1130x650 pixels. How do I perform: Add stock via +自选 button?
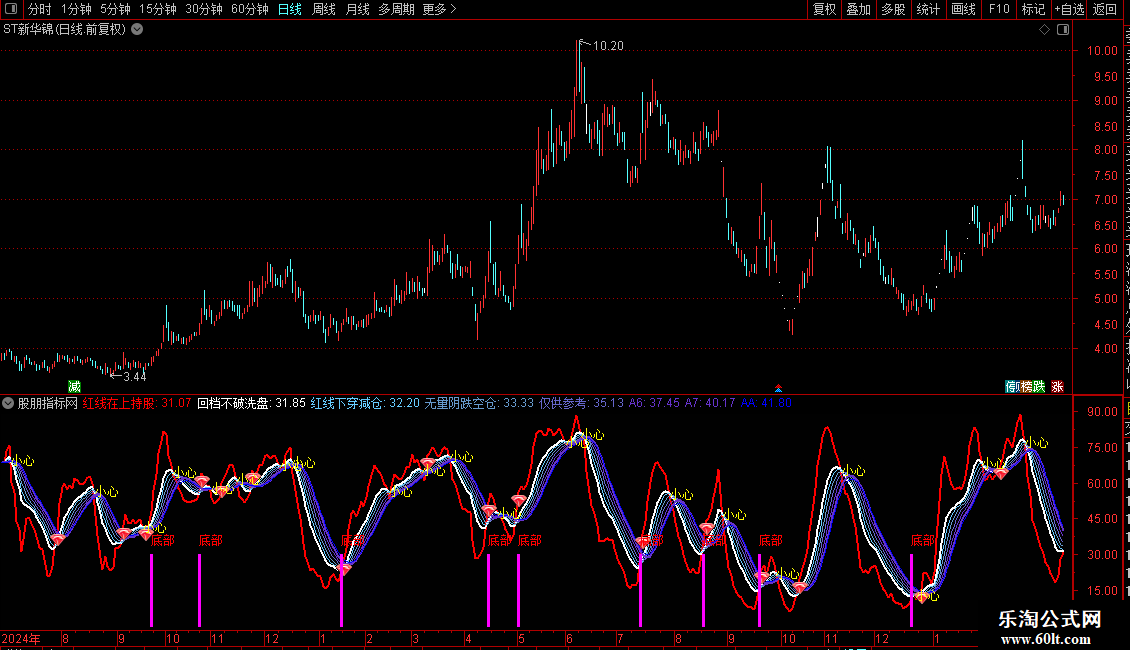point(1069,9)
